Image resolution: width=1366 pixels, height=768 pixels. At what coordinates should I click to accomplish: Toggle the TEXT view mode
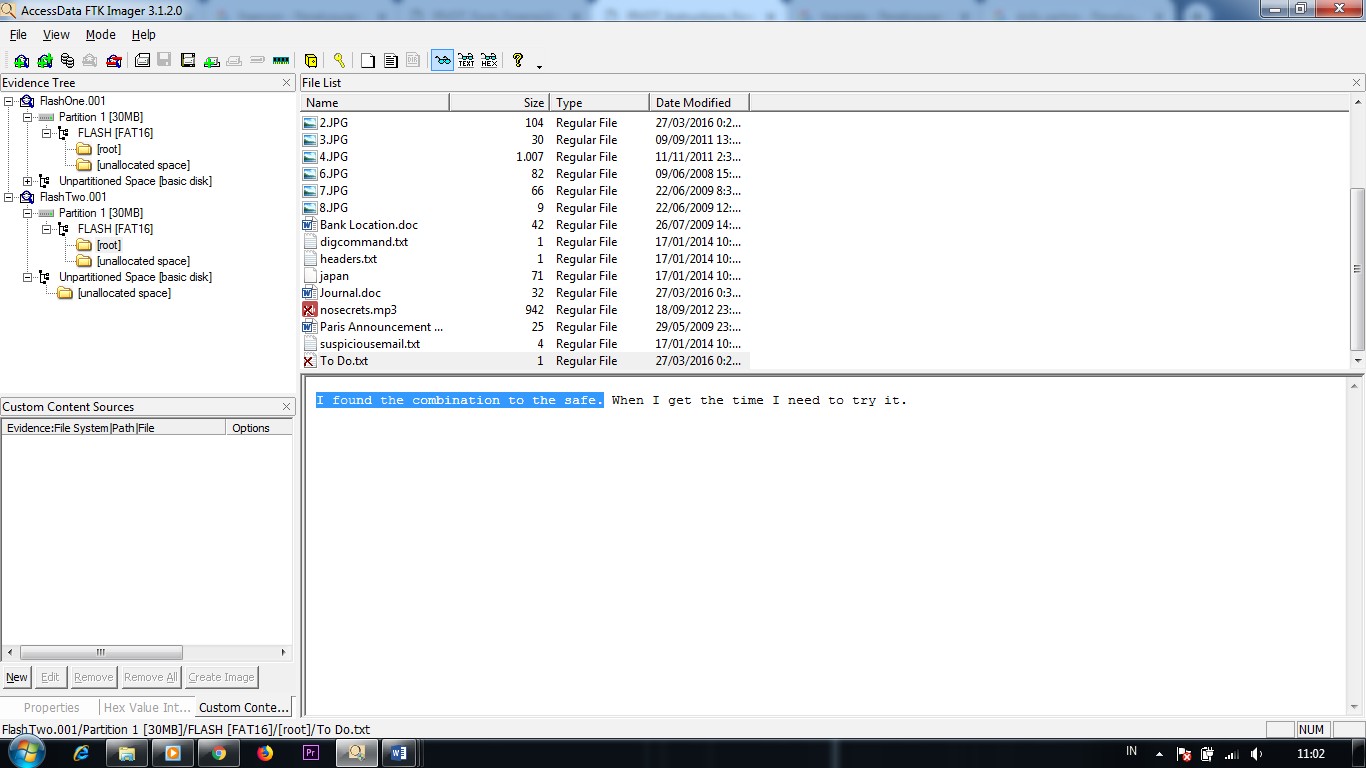[x=466, y=61]
